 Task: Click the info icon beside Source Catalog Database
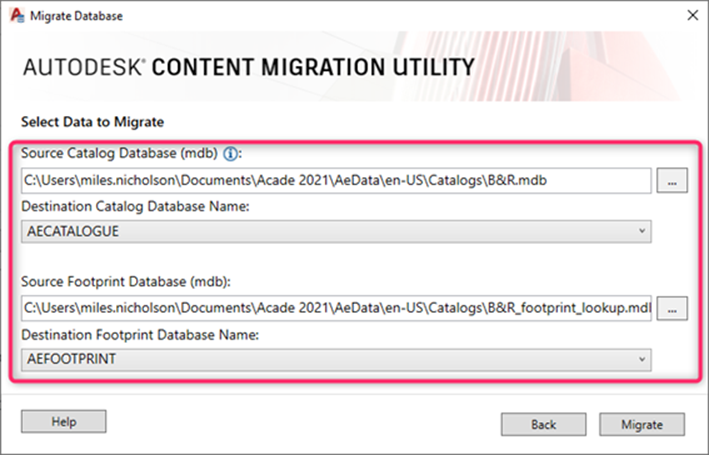click(230, 154)
